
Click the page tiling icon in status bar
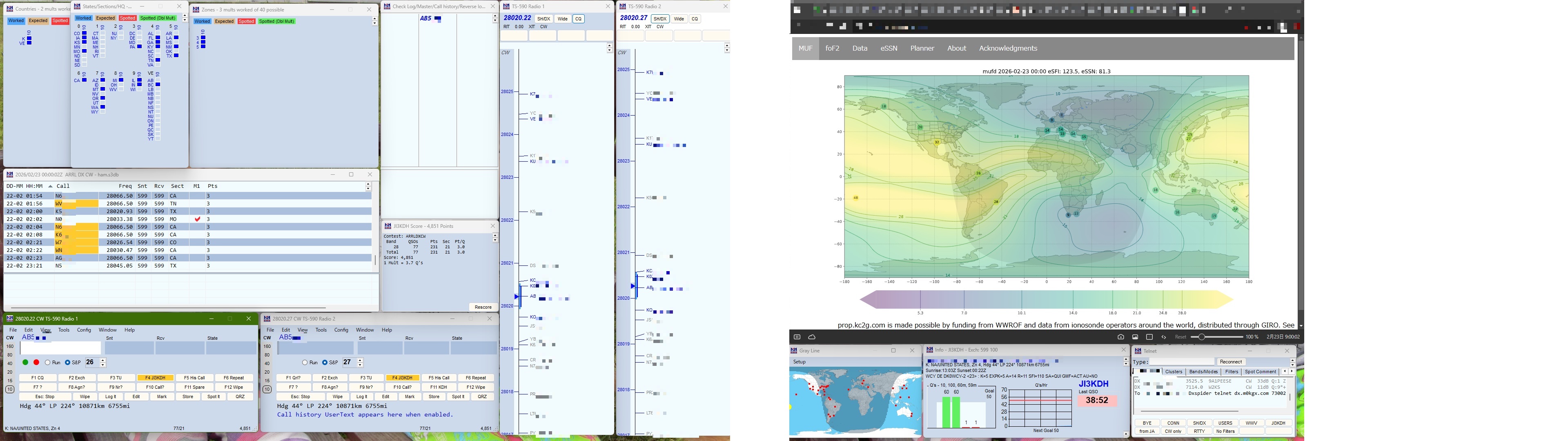coord(1149,337)
